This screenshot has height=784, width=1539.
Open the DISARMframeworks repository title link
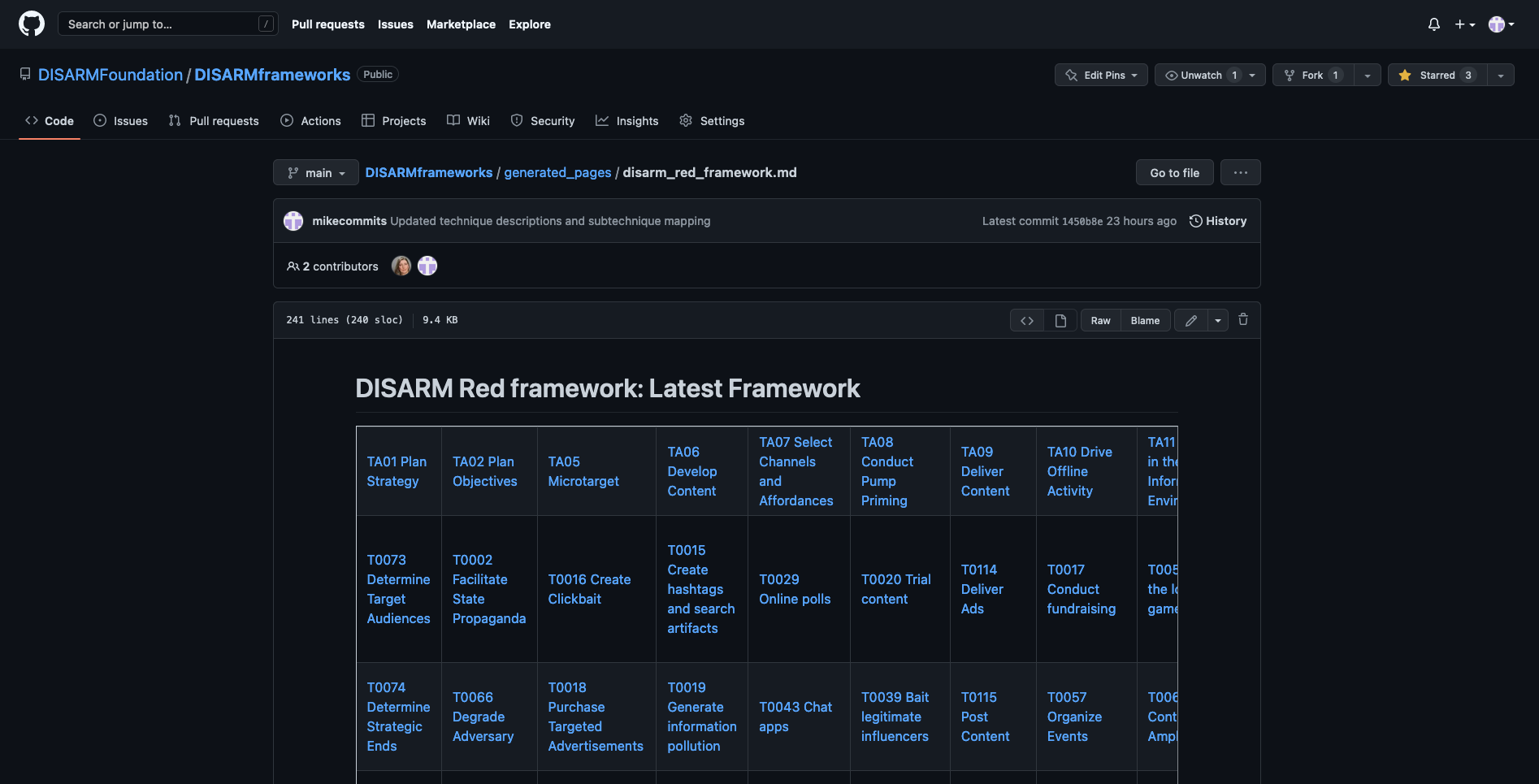pos(272,75)
